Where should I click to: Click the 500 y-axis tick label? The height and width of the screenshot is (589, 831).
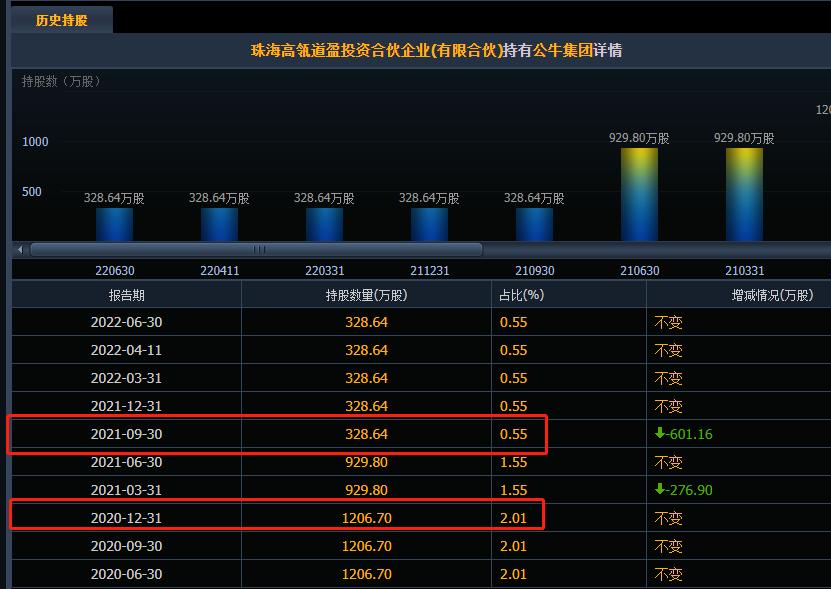tap(32, 191)
